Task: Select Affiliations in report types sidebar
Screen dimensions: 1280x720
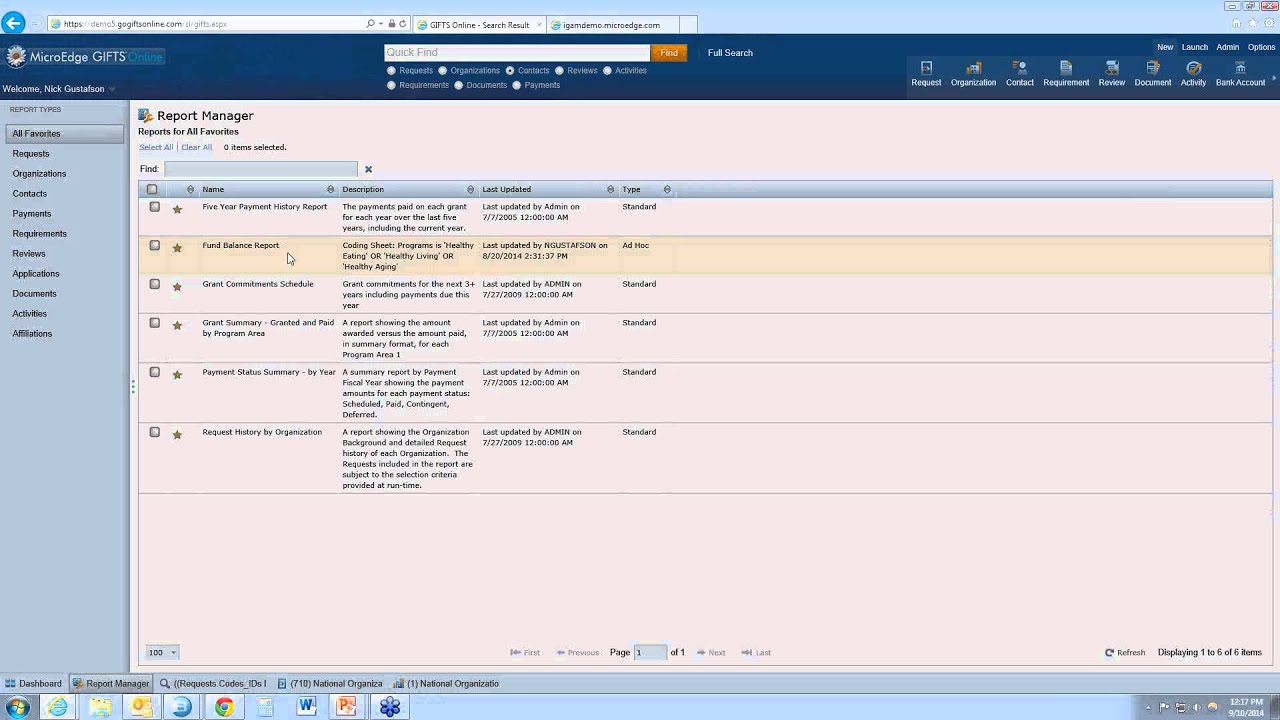Action: click(32, 333)
